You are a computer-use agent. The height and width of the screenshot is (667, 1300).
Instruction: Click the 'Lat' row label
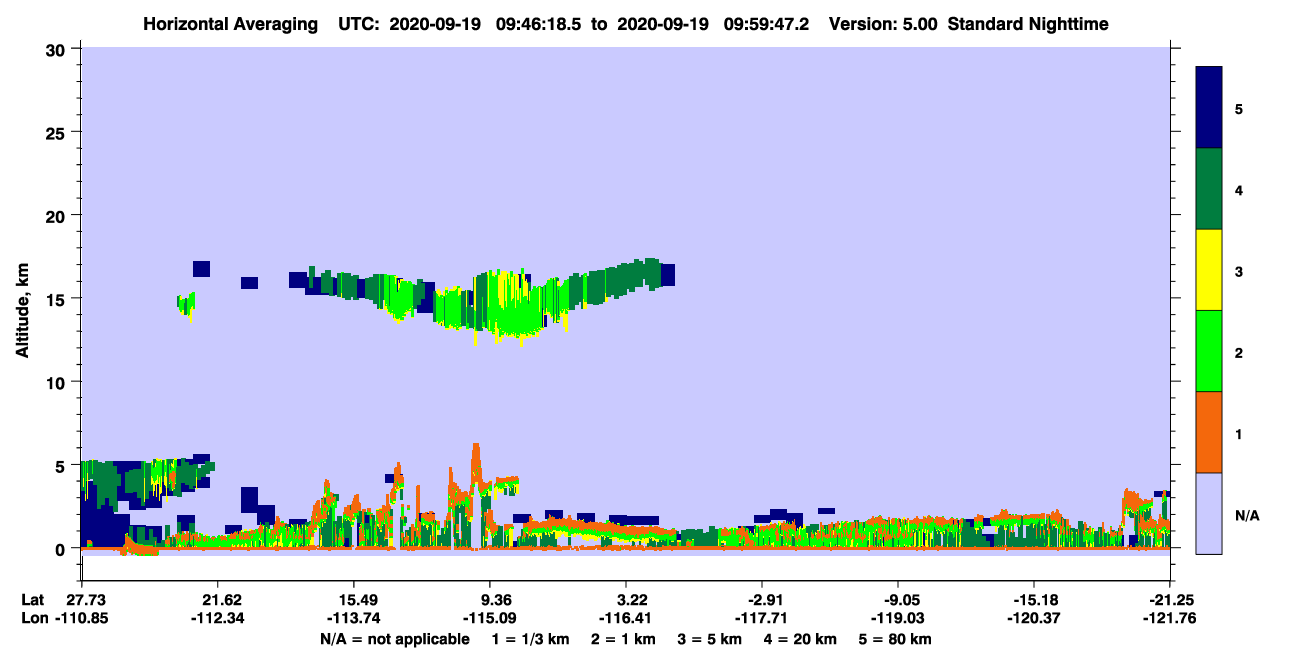[32, 600]
